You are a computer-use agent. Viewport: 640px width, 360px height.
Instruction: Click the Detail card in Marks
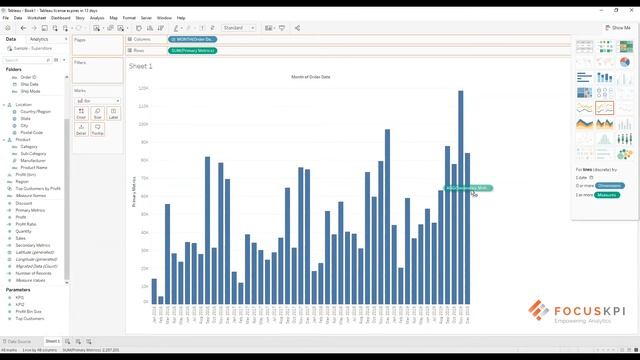tap(81, 130)
